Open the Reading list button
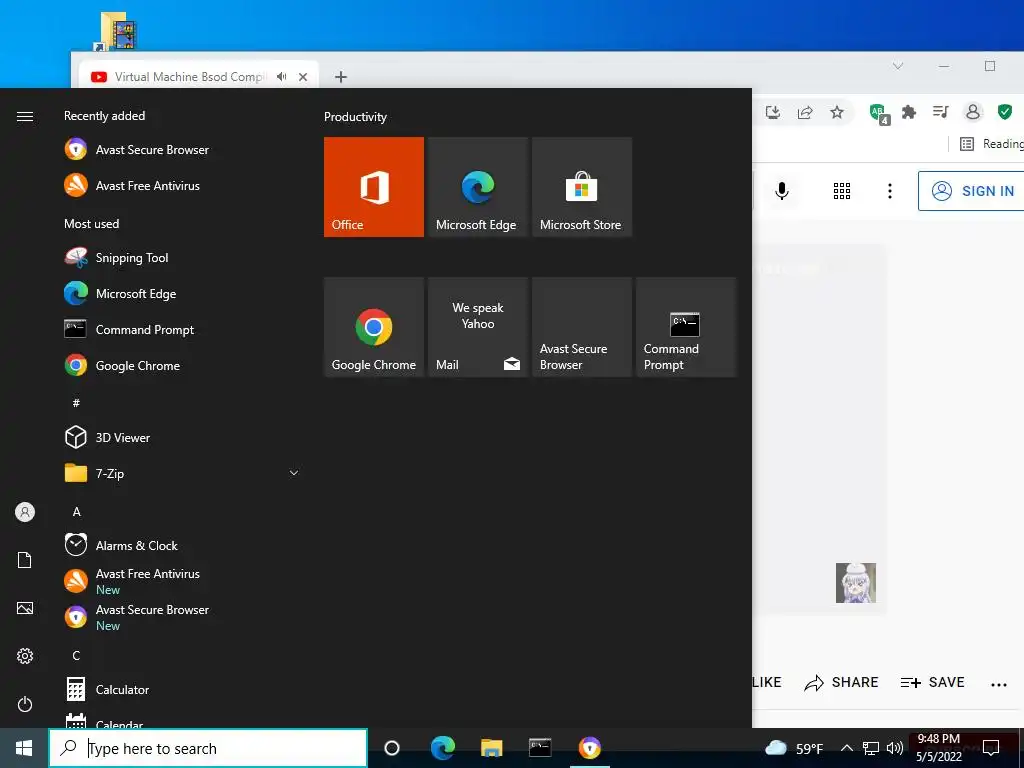 991,144
